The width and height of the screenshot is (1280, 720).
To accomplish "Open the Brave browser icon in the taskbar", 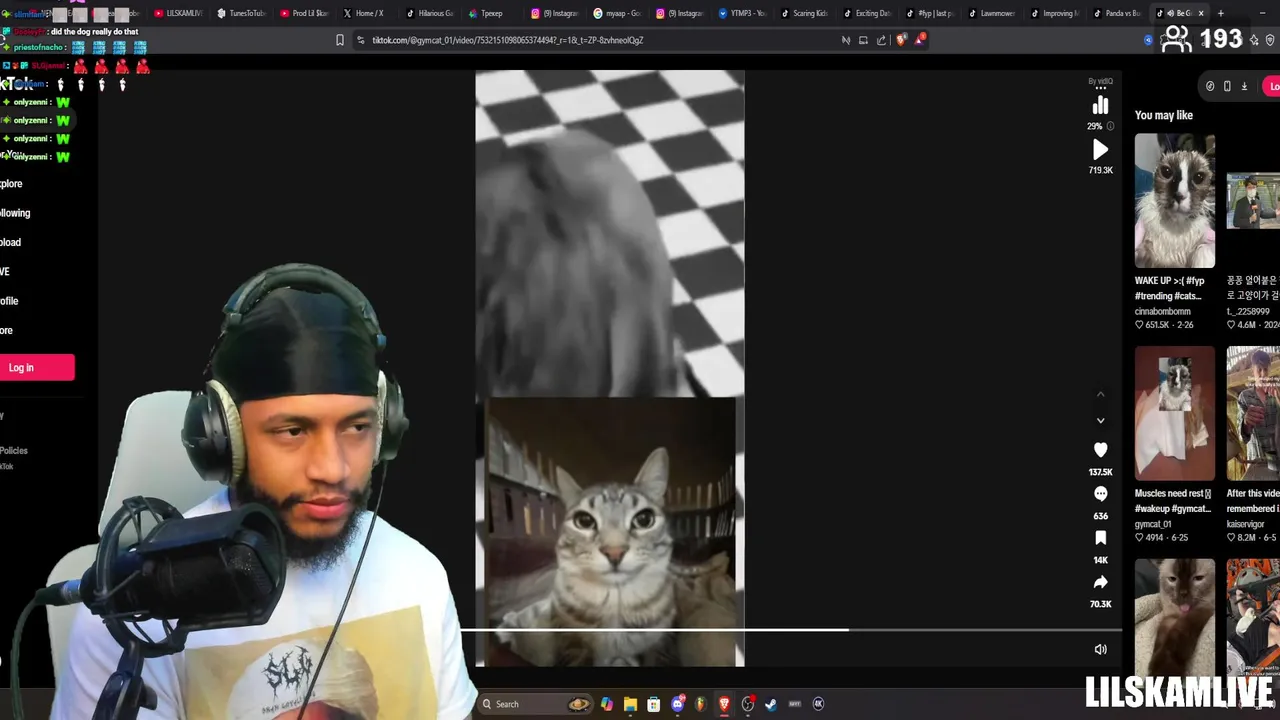I will point(724,704).
